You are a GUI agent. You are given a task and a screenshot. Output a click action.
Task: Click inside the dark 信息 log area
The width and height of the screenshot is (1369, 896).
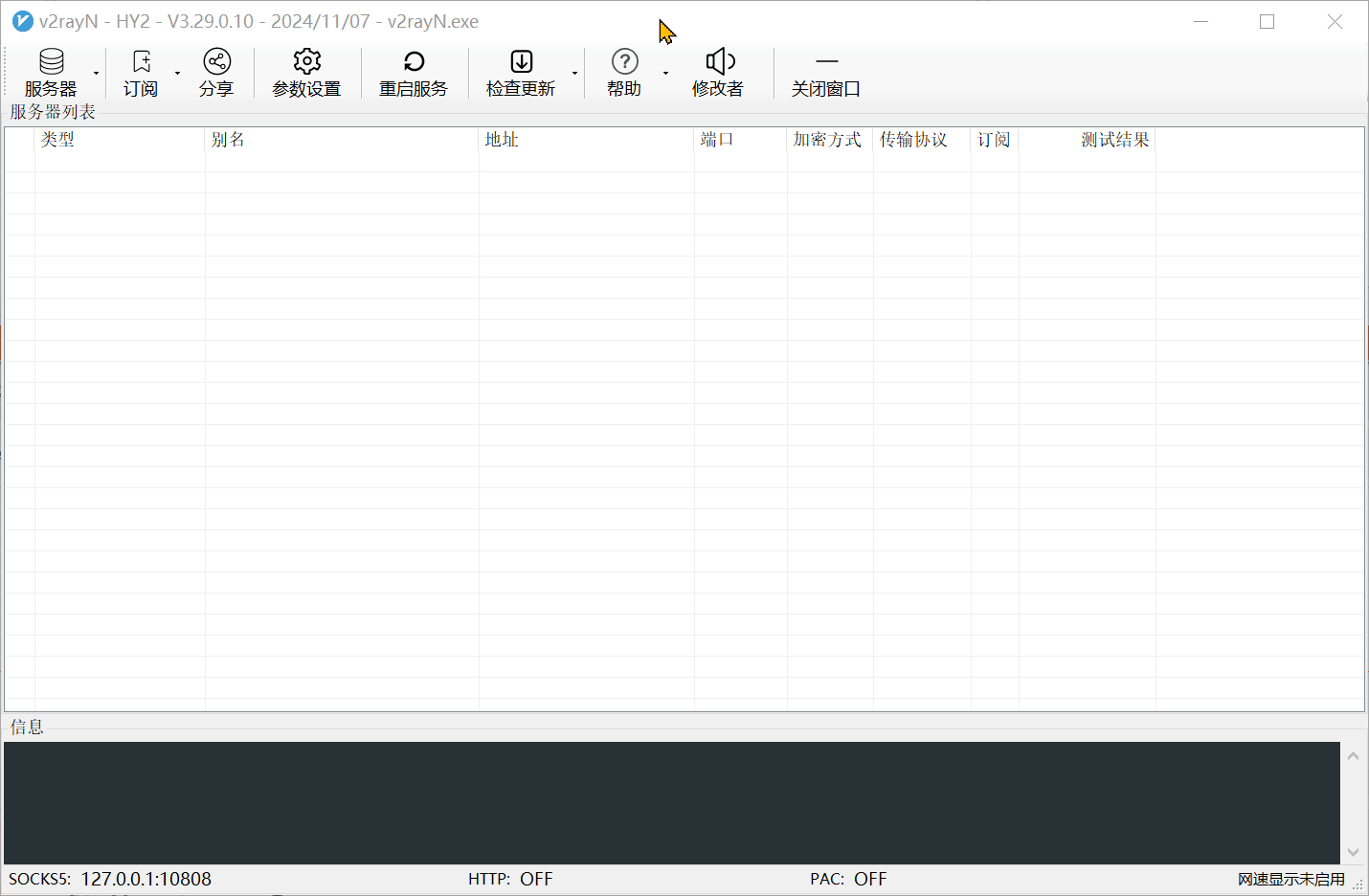click(x=670, y=802)
